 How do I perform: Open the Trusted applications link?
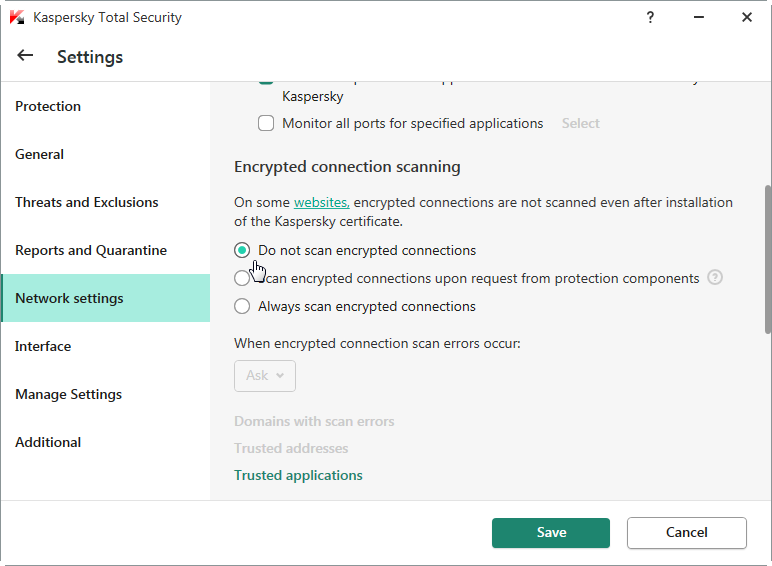click(x=298, y=475)
